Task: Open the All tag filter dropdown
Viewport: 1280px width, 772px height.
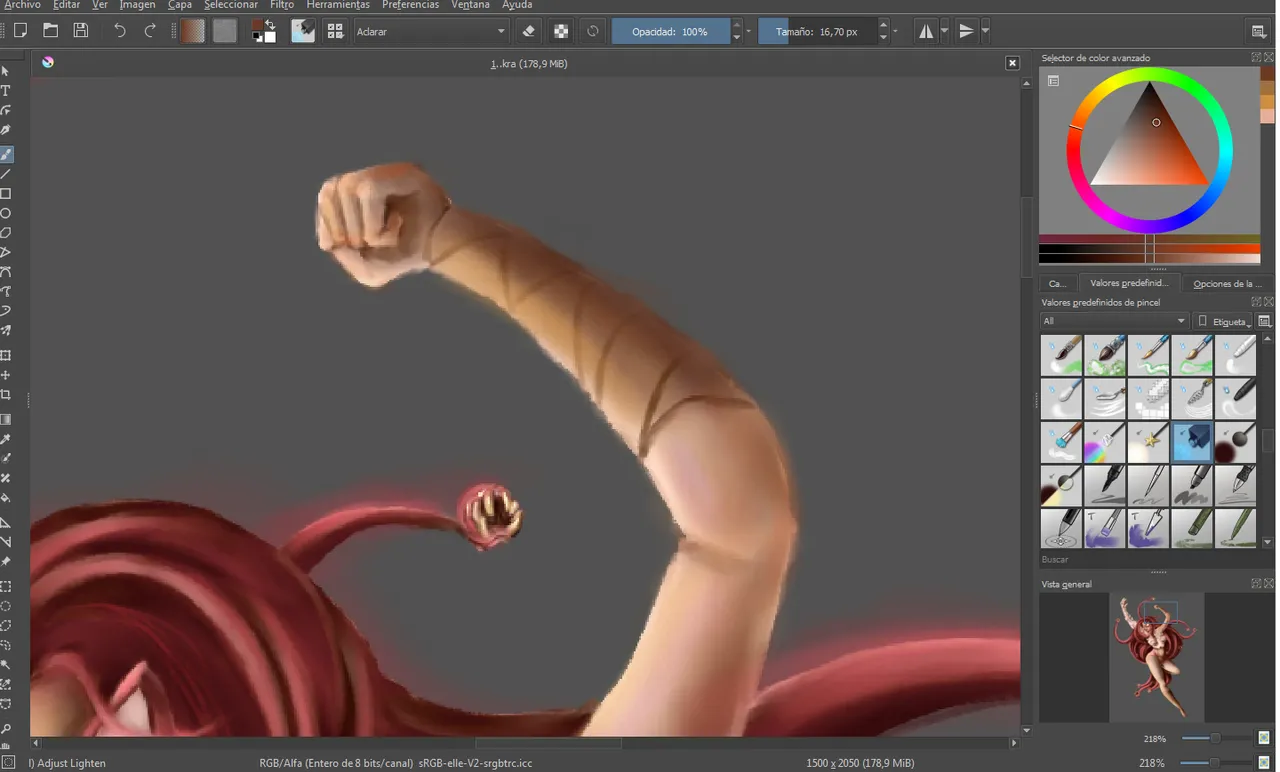Action: tap(1113, 321)
